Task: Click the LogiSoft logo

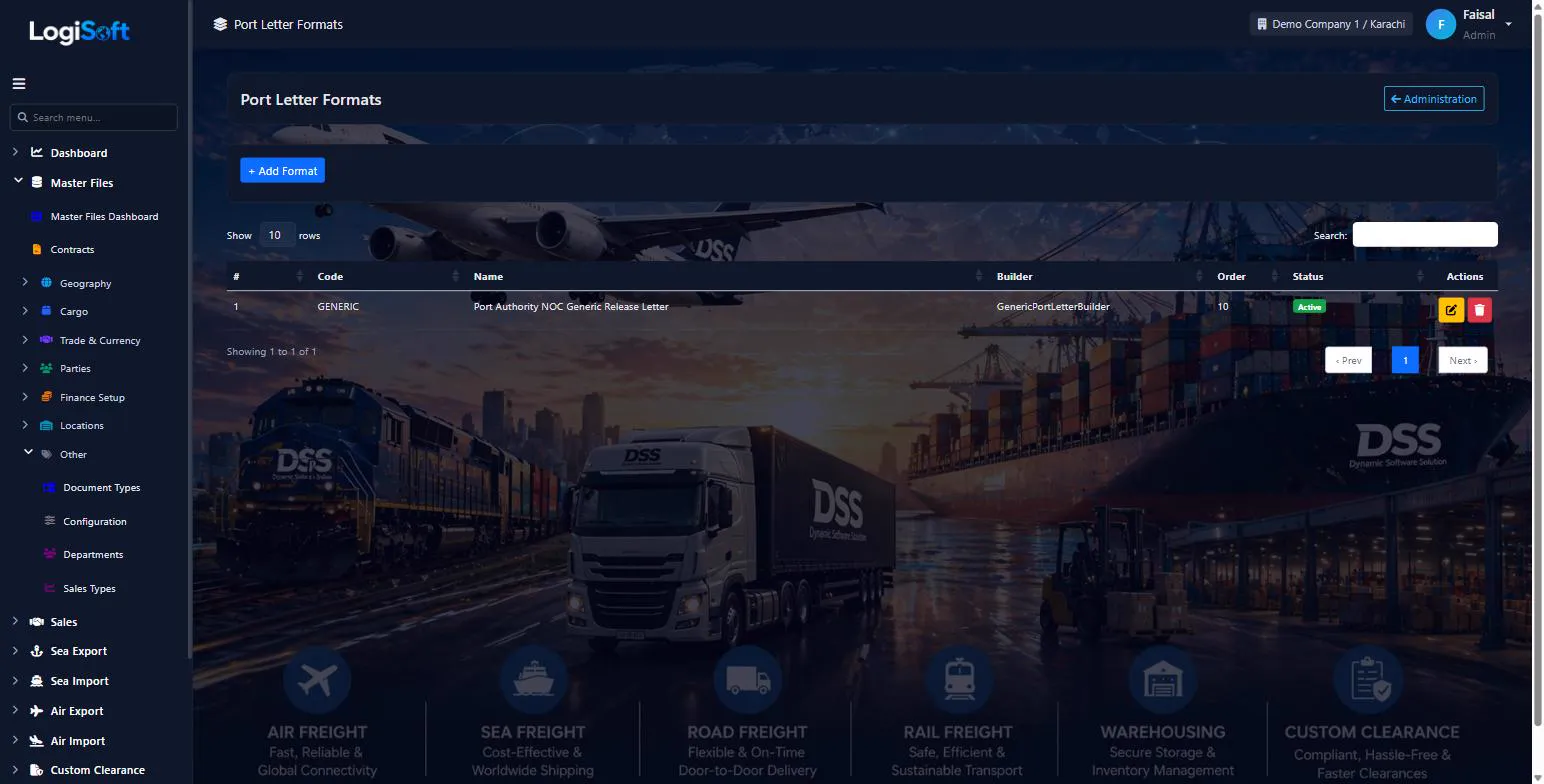Action: point(79,32)
